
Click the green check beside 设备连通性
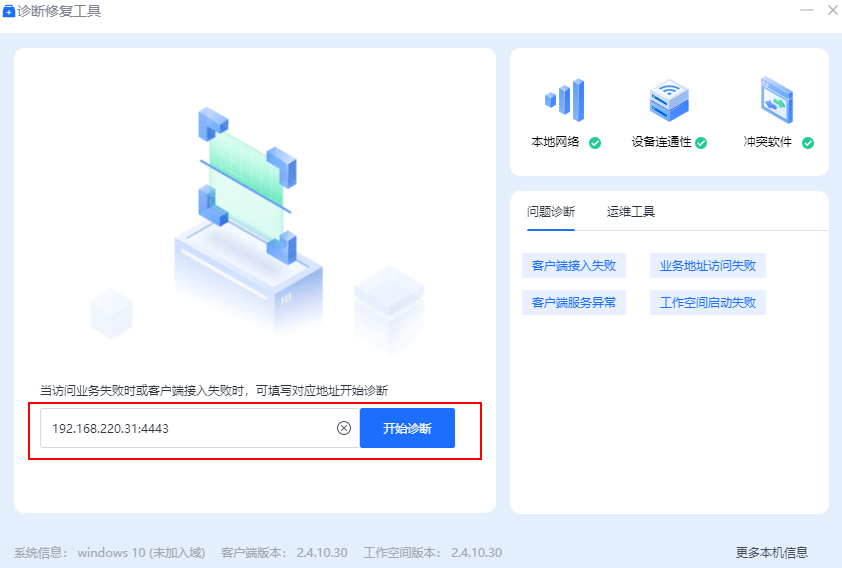(x=701, y=143)
